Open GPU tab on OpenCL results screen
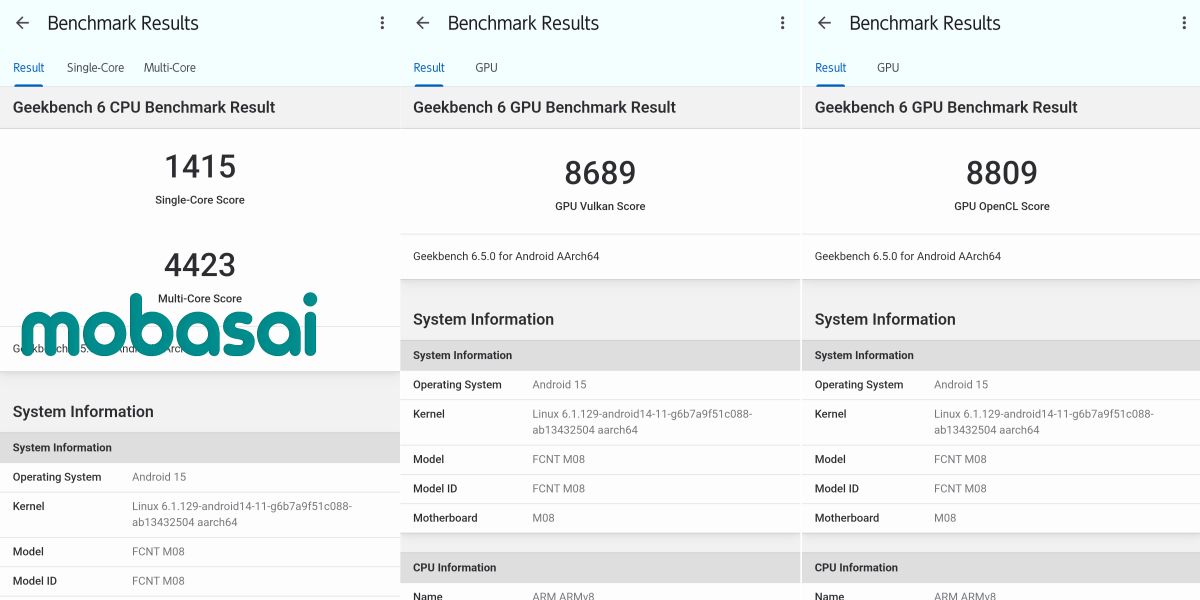The height and width of the screenshot is (600, 1200). coord(888,68)
